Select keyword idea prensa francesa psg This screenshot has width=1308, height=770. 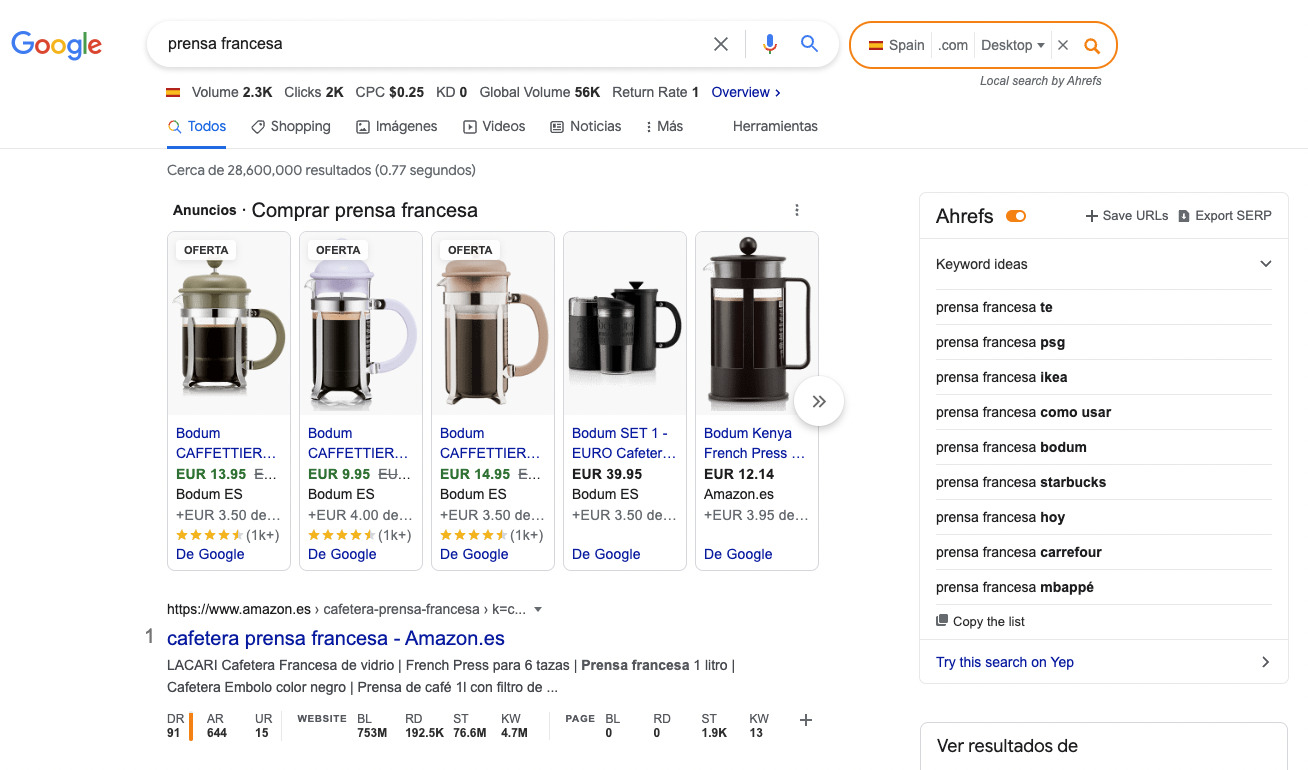point(1000,342)
